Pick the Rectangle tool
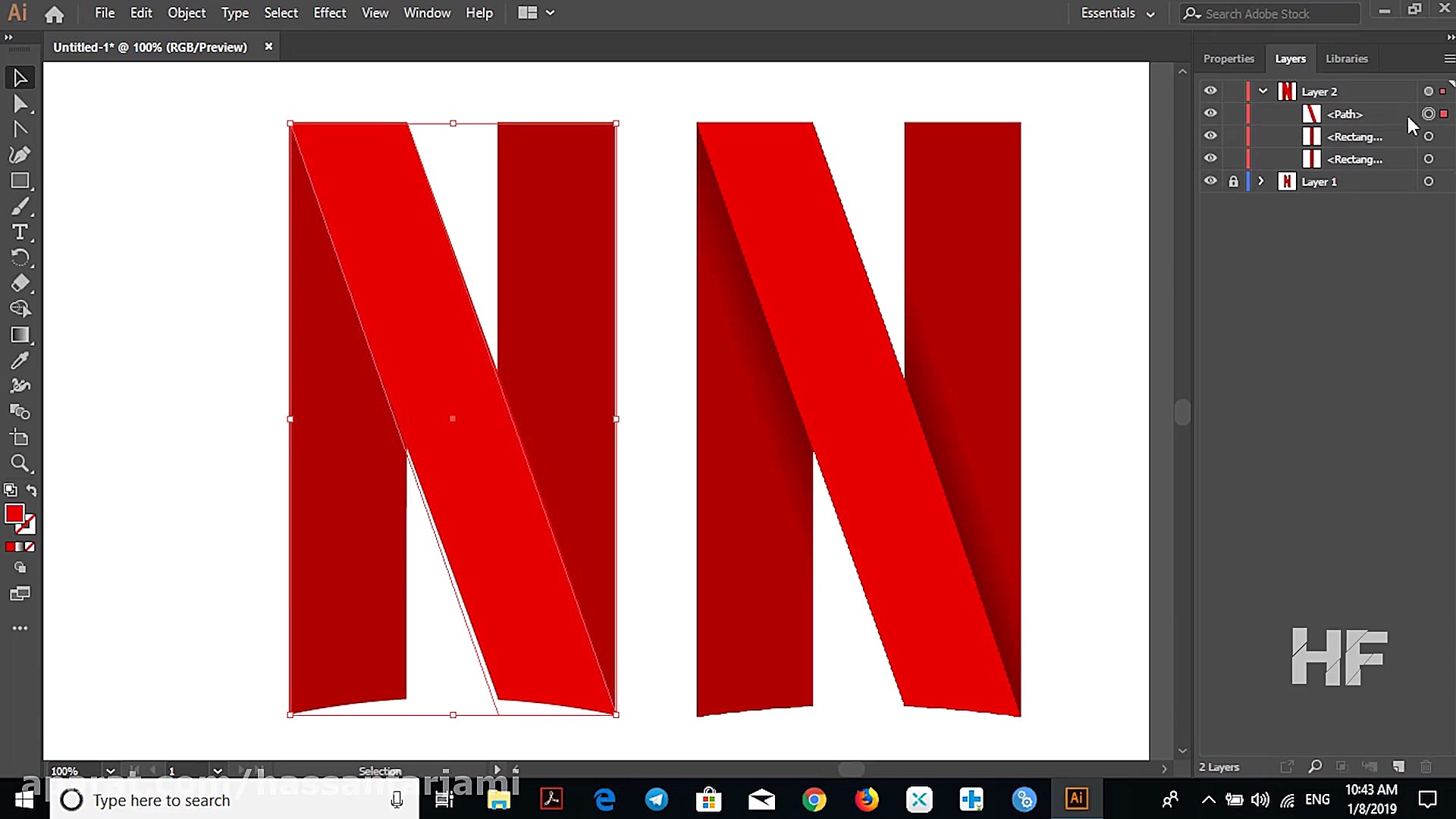 point(20,180)
